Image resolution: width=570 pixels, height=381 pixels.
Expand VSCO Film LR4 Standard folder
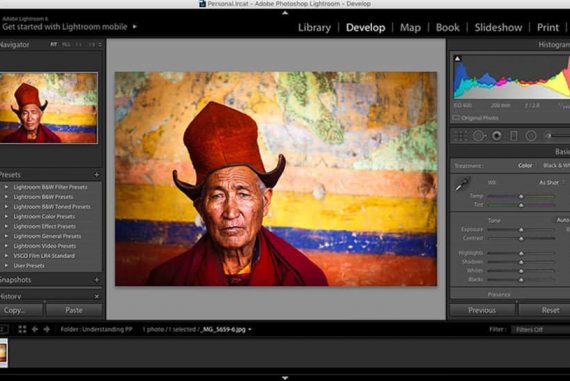pyautogui.click(x=6, y=256)
